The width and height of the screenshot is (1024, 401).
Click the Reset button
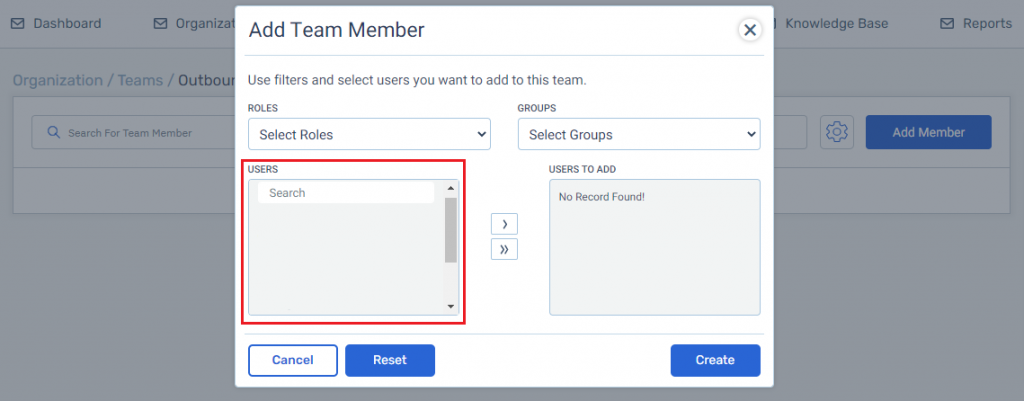[390, 361]
